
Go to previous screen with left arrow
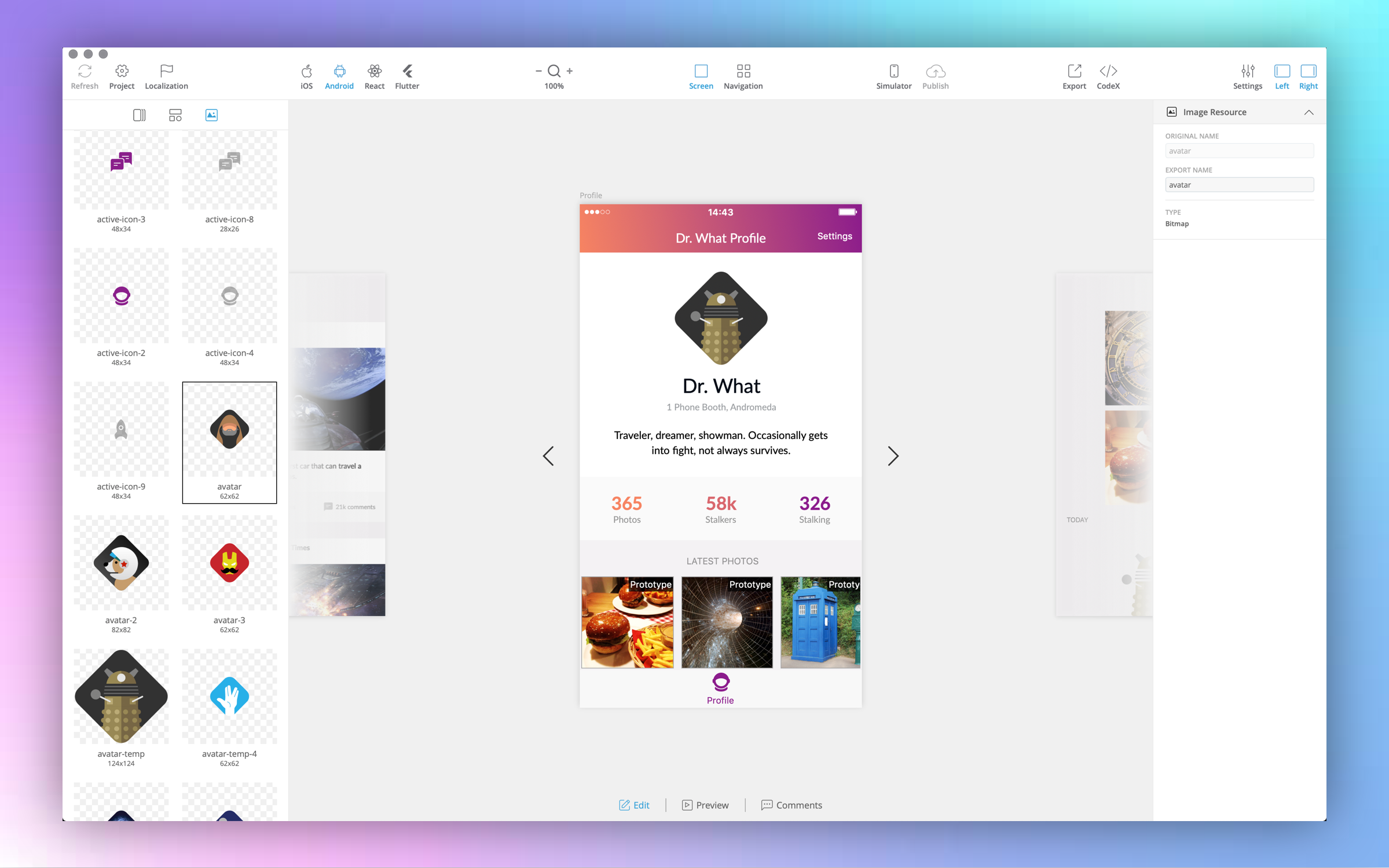coord(548,456)
